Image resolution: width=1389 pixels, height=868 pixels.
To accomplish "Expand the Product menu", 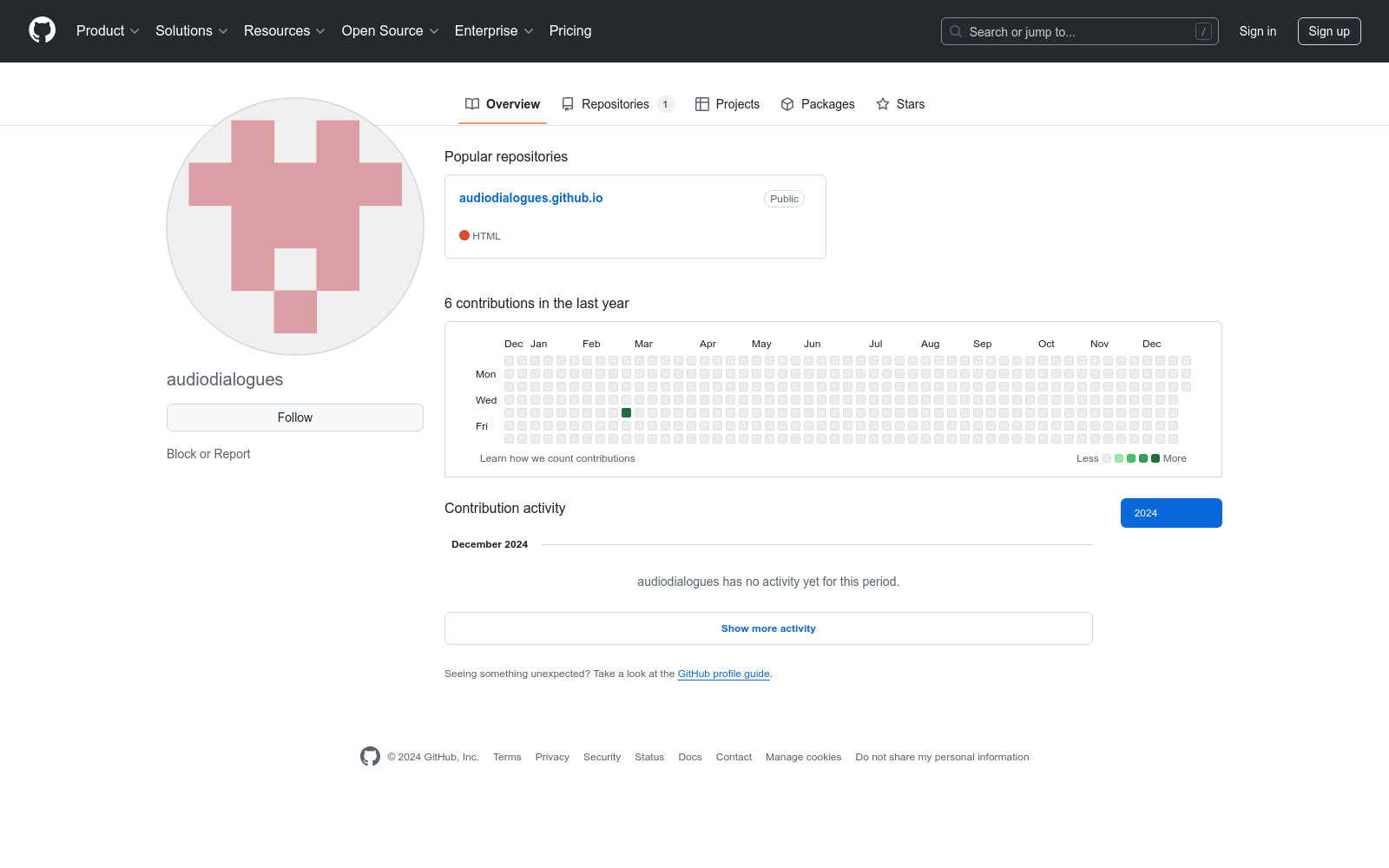I will coord(108,31).
